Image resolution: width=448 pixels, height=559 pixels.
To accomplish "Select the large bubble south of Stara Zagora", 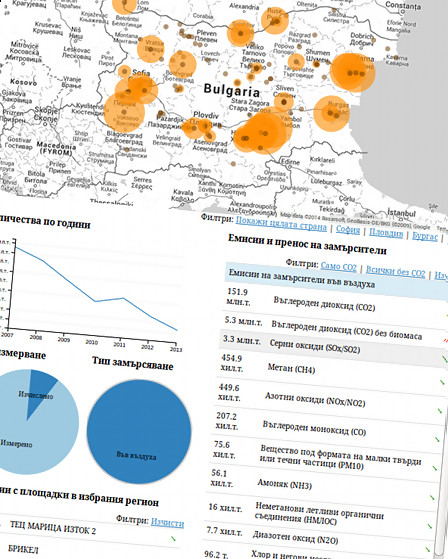I will coord(264,133).
